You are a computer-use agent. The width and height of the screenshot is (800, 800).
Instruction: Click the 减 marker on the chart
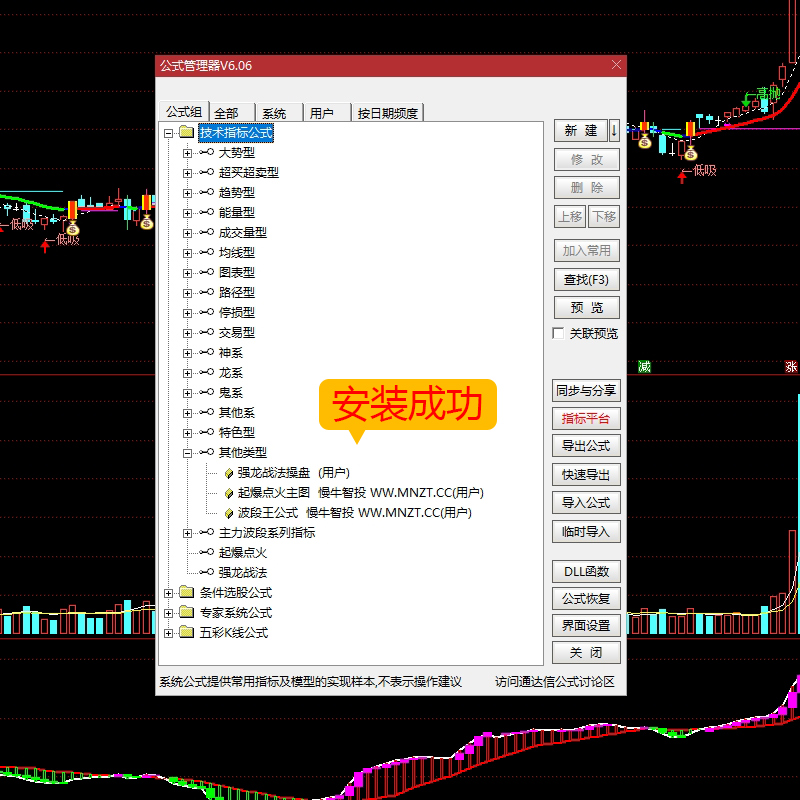pyautogui.click(x=644, y=367)
